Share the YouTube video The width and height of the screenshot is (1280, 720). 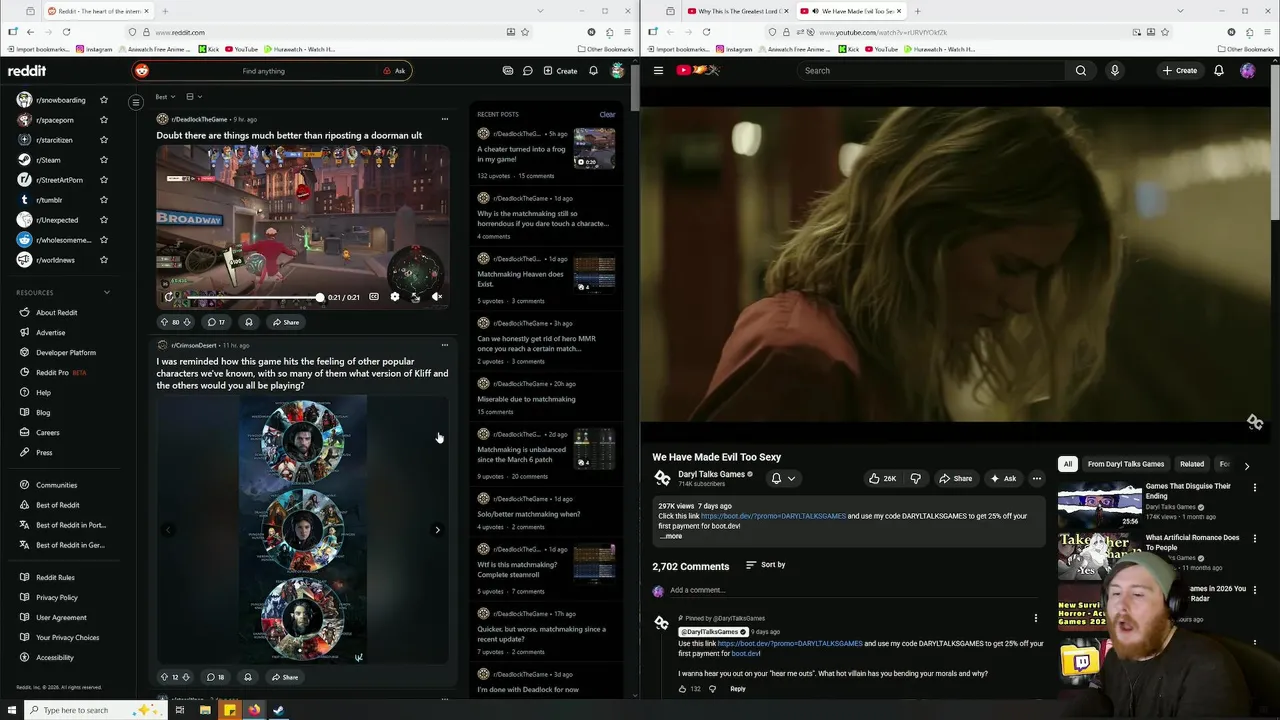pyautogui.click(x=955, y=478)
